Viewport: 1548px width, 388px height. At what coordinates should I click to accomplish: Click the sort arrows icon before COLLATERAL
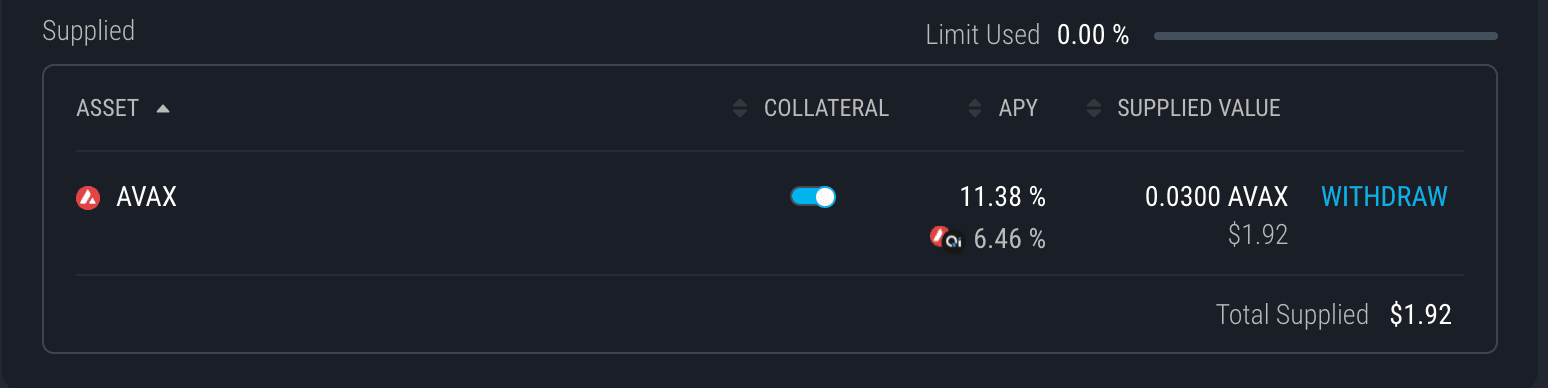click(x=739, y=108)
